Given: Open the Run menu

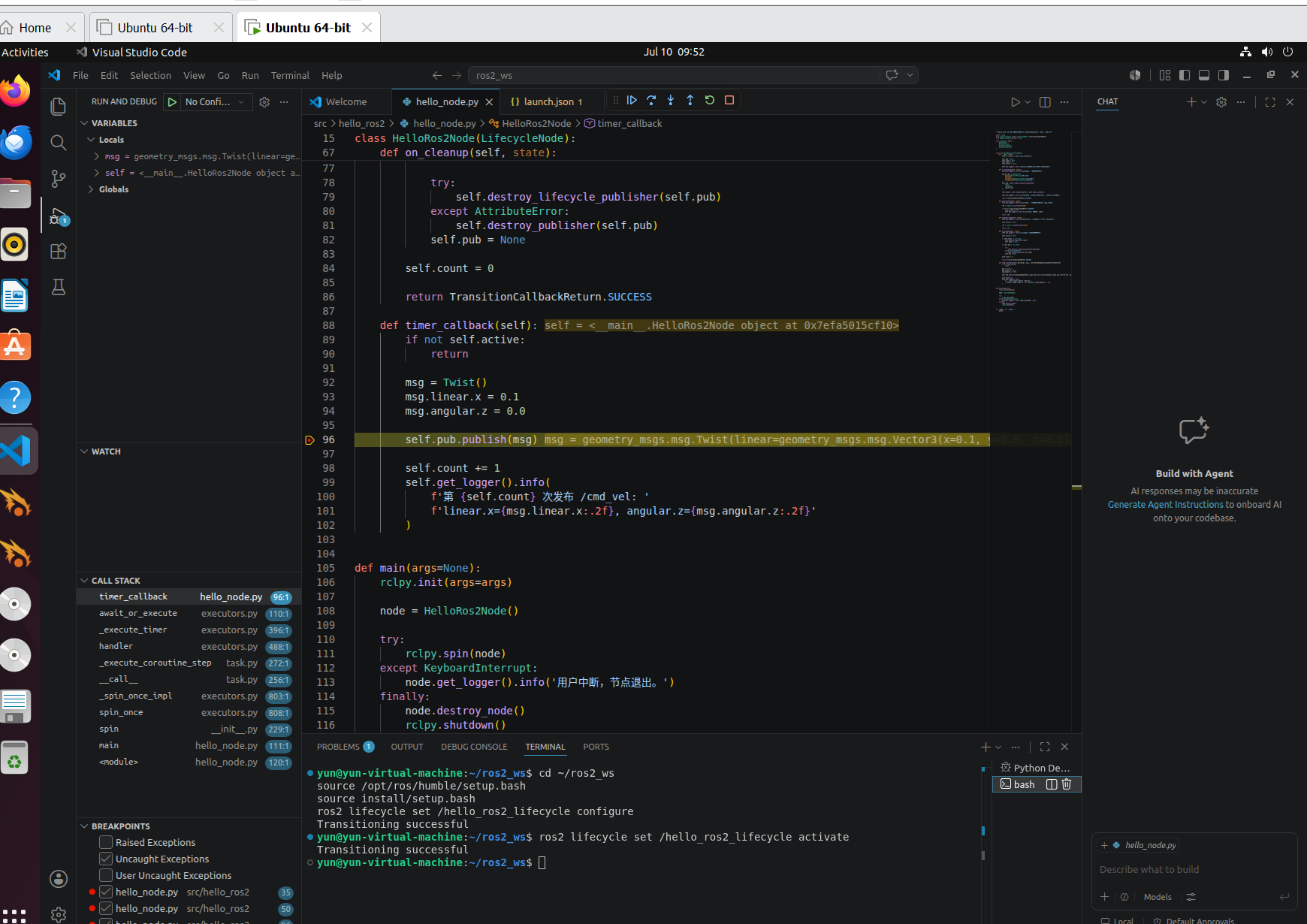Looking at the screenshot, I should click(250, 75).
